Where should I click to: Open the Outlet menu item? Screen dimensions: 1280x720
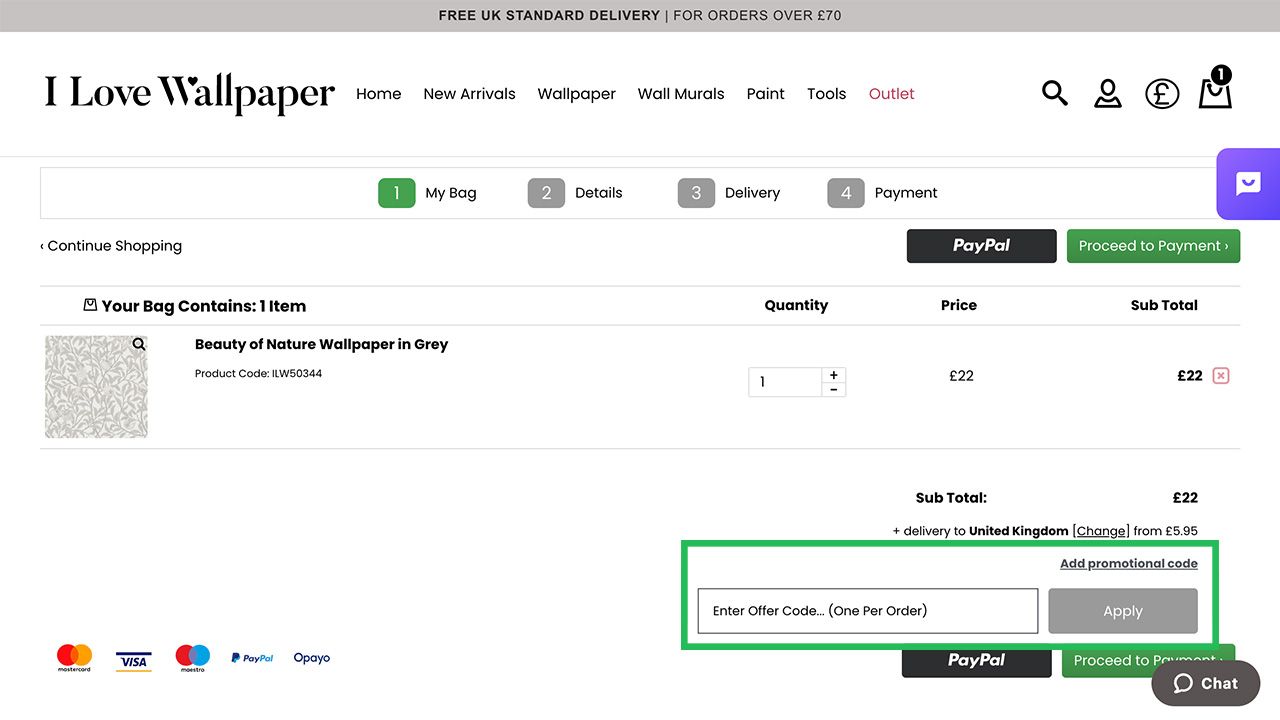point(892,94)
